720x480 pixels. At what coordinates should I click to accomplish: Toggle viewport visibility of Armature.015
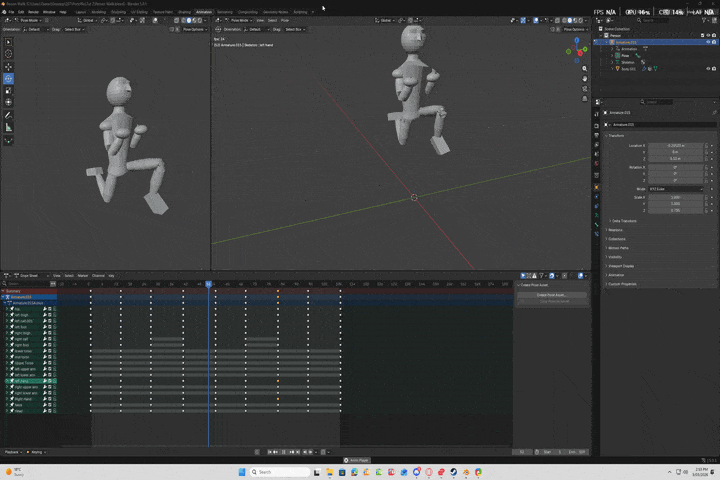coord(710,42)
